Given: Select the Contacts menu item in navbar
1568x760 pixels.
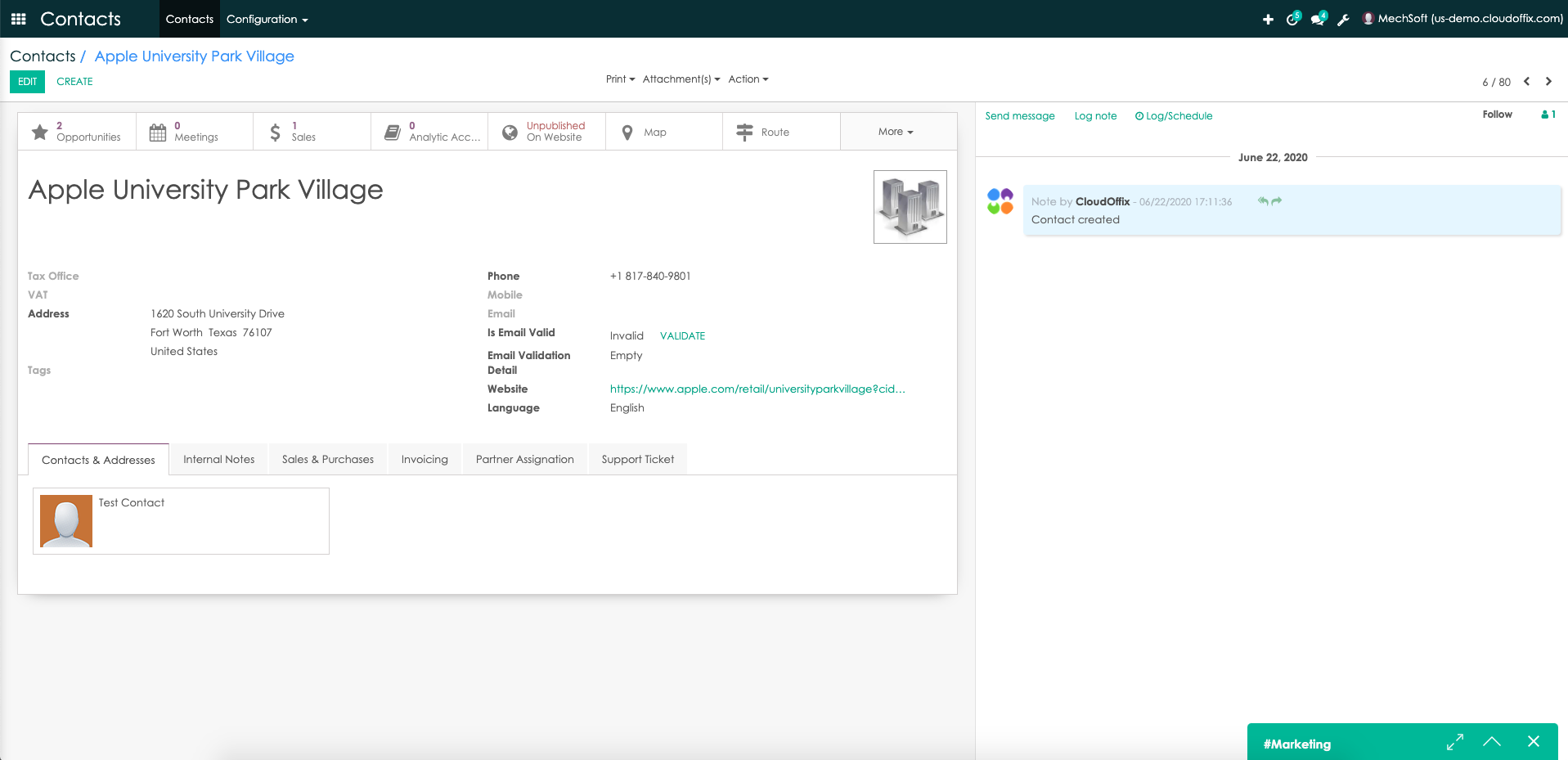Looking at the screenshot, I should 190,19.
